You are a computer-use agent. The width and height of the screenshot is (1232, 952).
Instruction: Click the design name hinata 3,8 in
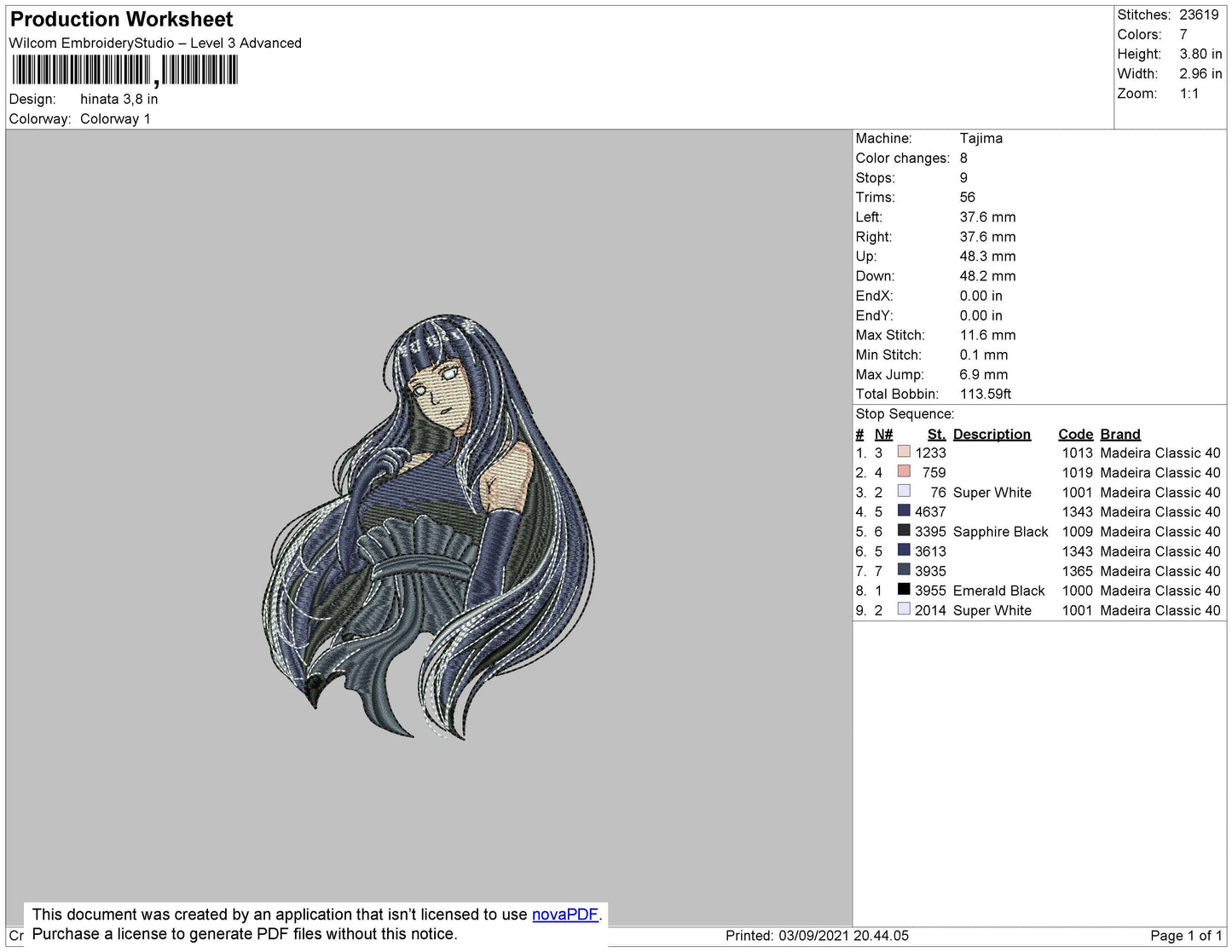pyautogui.click(x=119, y=99)
